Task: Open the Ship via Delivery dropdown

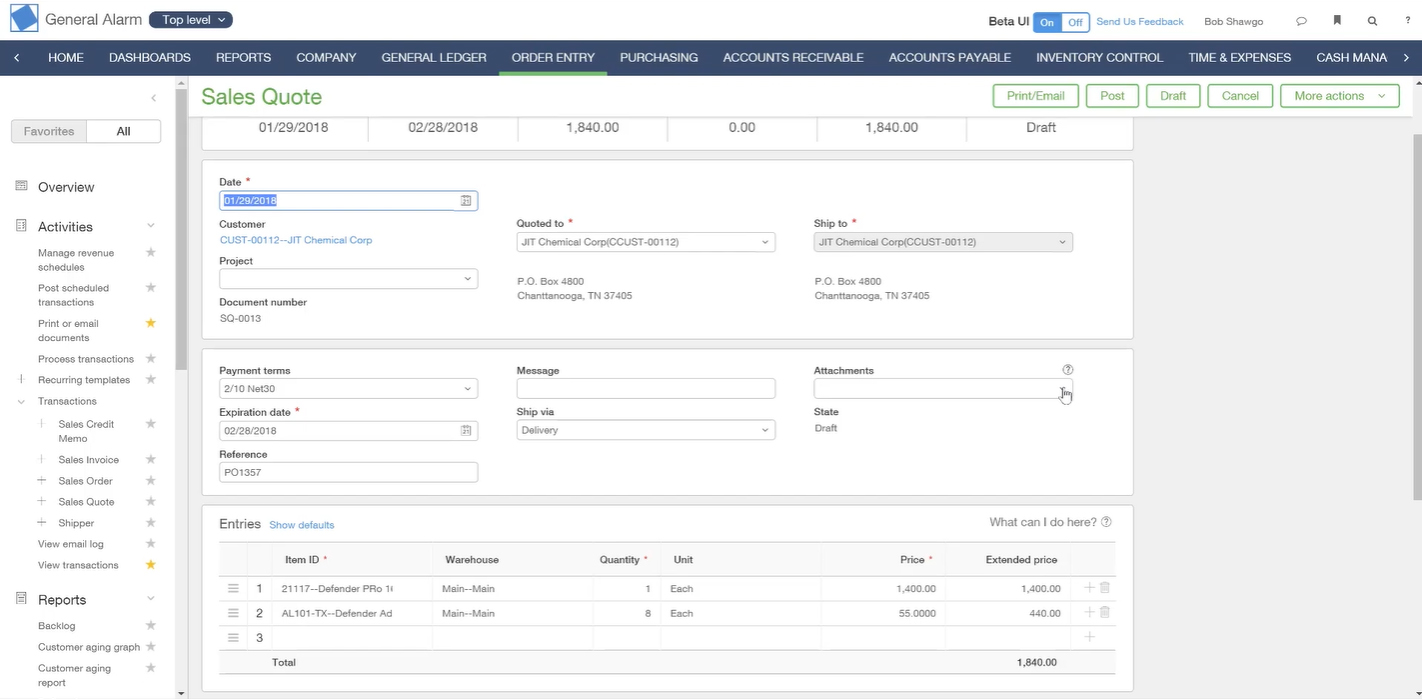Action: [646, 430]
